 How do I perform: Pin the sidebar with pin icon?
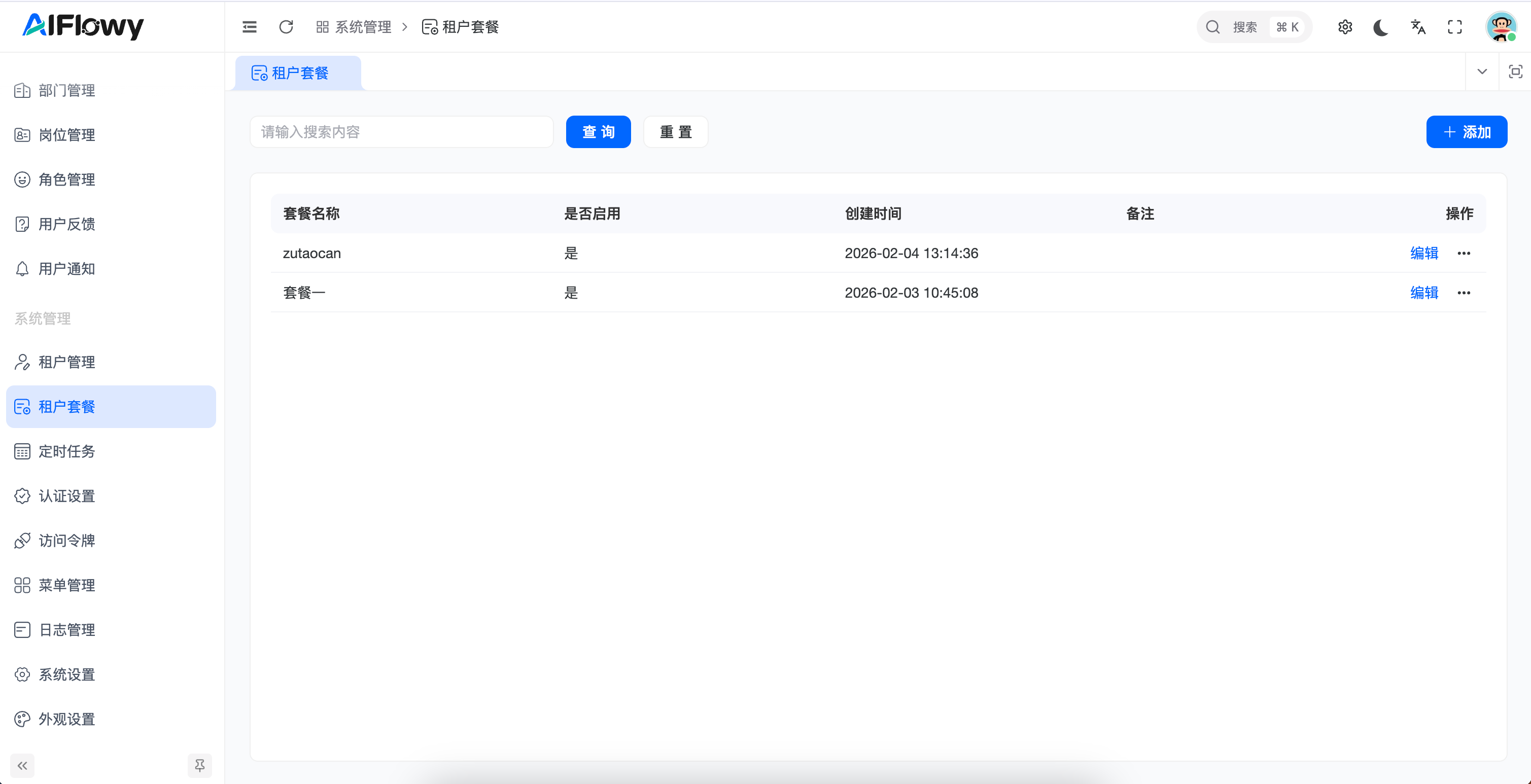pyautogui.click(x=200, y=765)
